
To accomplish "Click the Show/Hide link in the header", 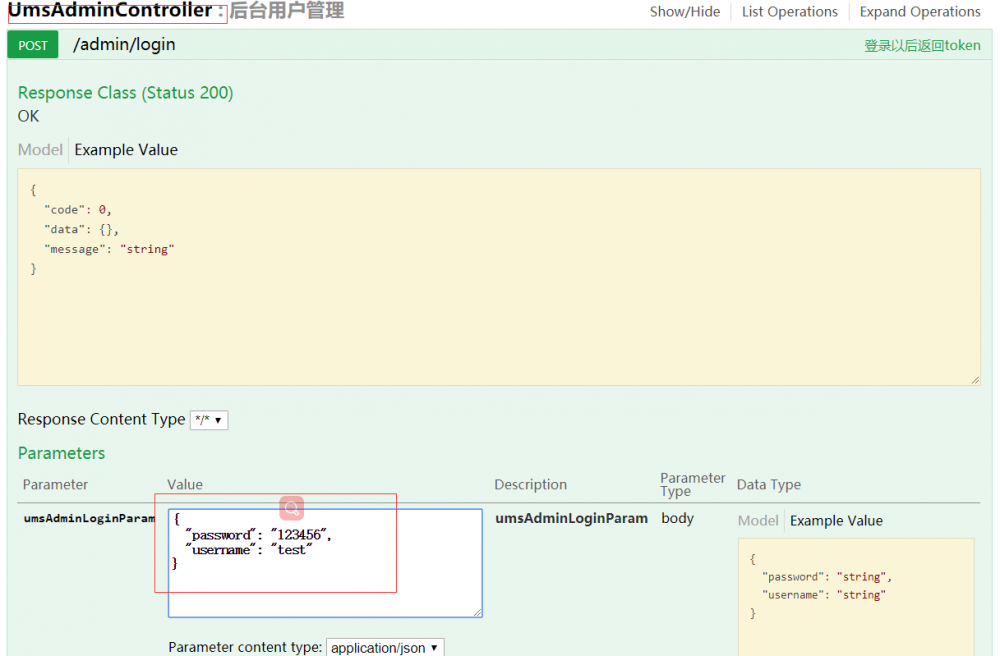I will 685,11.
